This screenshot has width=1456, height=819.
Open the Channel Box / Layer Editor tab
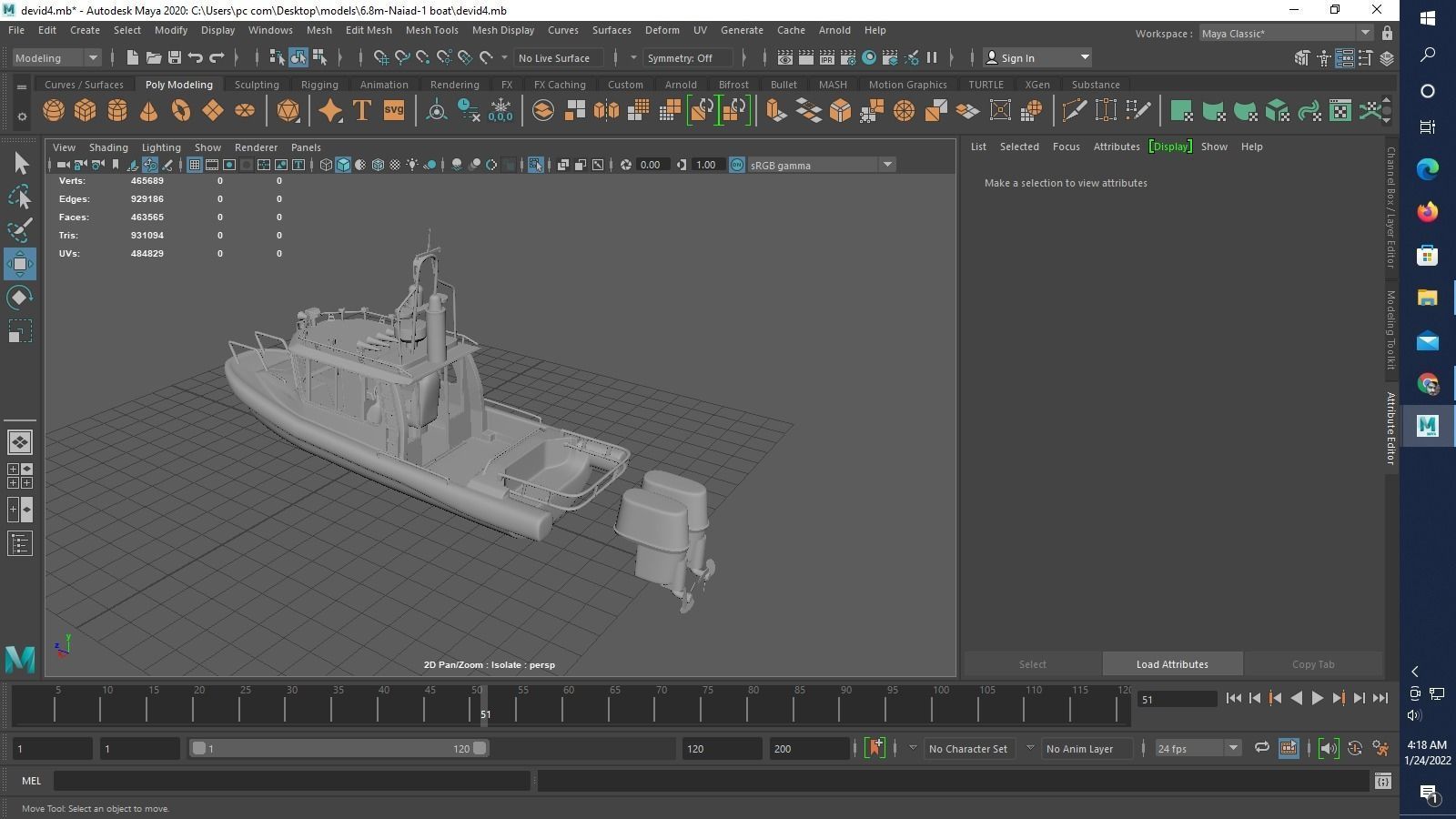coord(1390,207)
